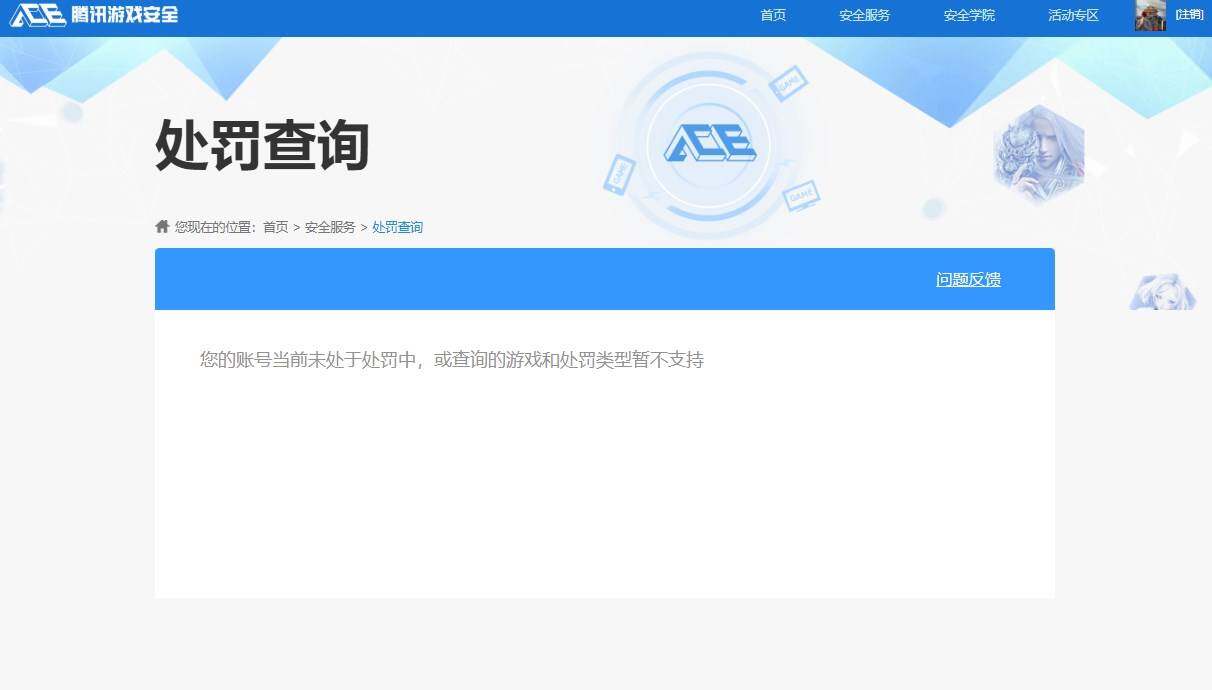This screenshot has height=690, width=1212.
Task: Select the 处罚查询 breadcrumb entry
Action: pyautogui.click(x=397, y=227)
